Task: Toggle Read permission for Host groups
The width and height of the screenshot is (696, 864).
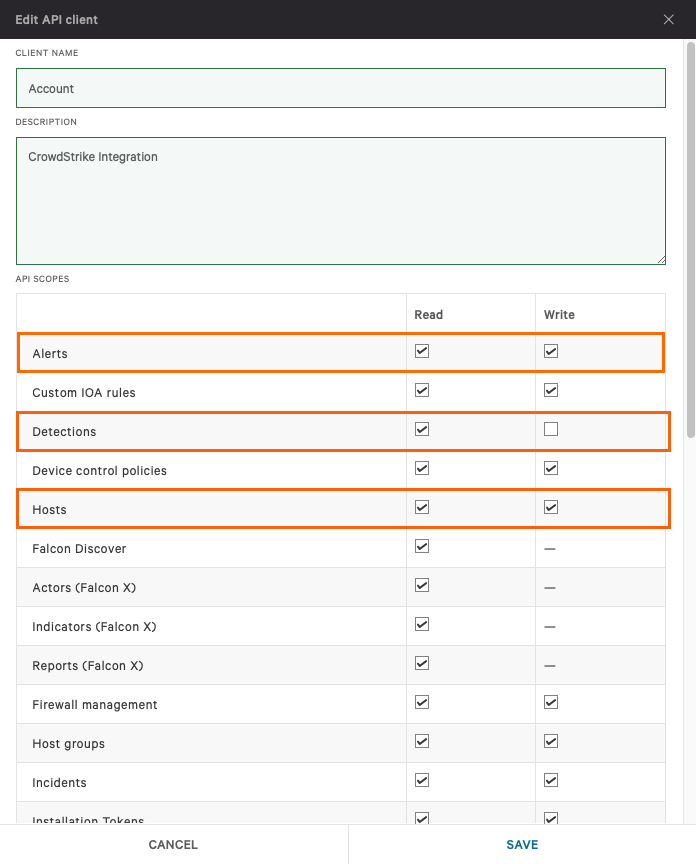Action: [x=421, y=741]
